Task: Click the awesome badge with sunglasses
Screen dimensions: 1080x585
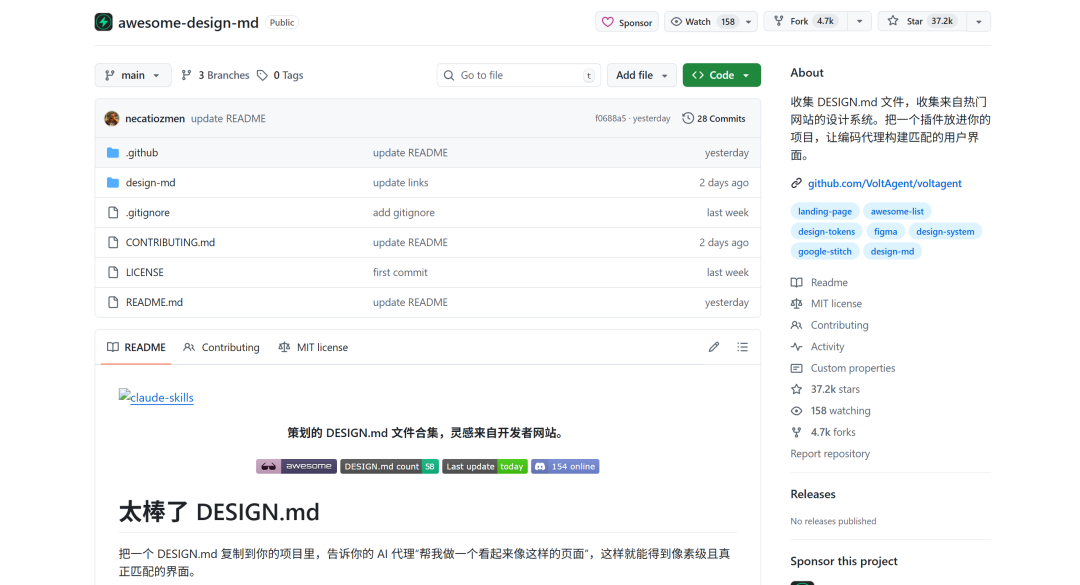Action: [296, 466]
